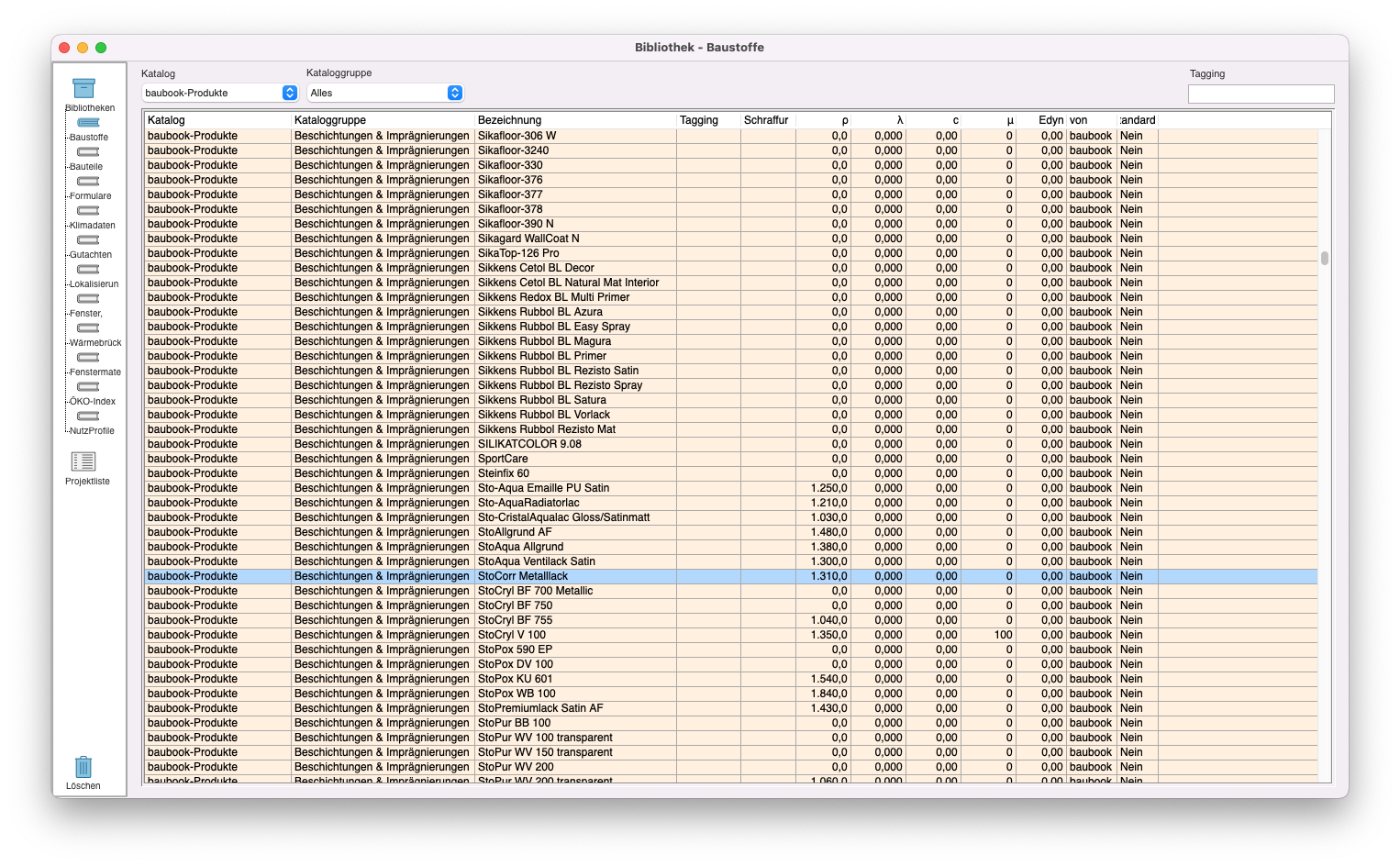
Task: Sort by the ρ density column header
Action: [x=823, y=120]
